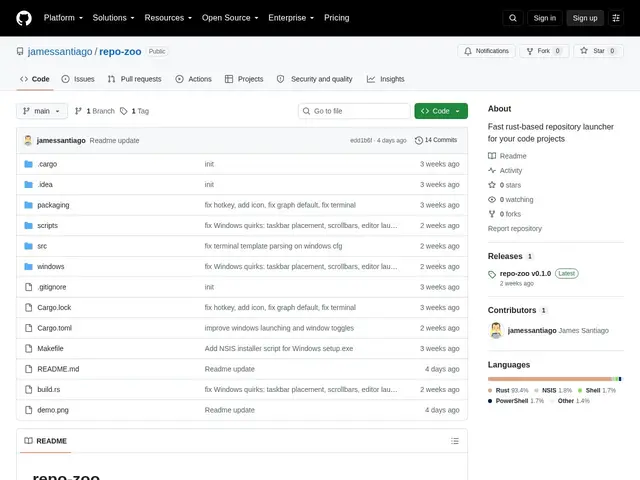This screenshot has width=640, height=480.
Task: Click the src folder icon
Action: (28, 246)
